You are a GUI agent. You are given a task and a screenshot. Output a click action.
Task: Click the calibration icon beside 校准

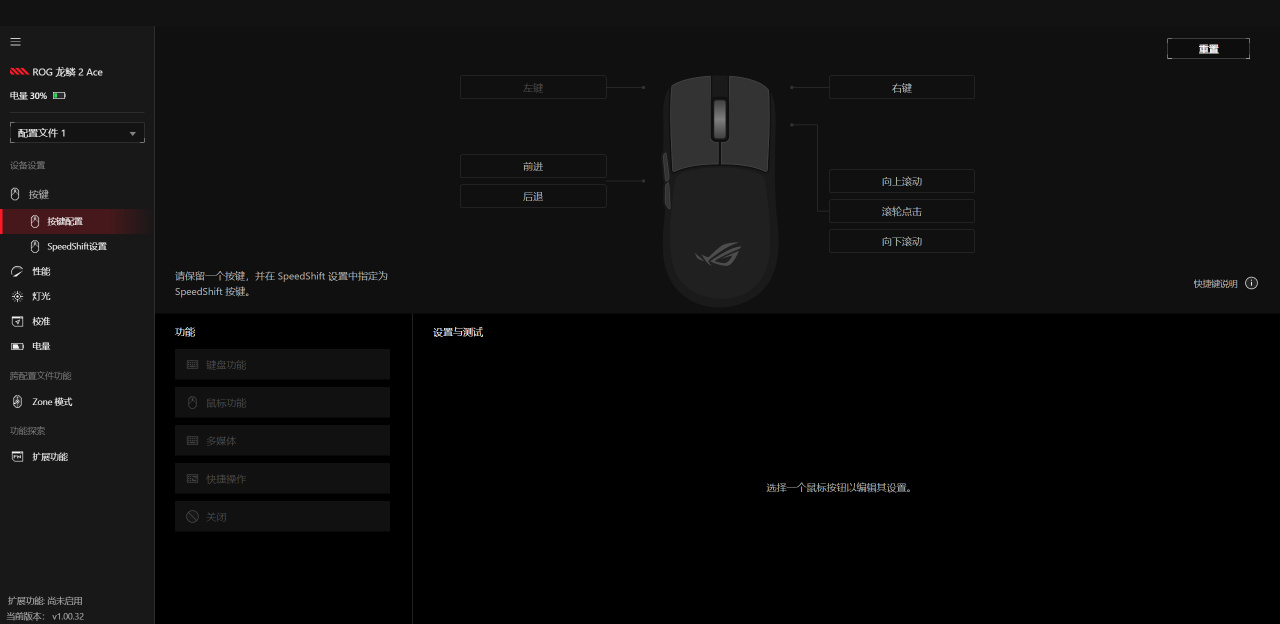pyautogui.click(x=16, y=321)
